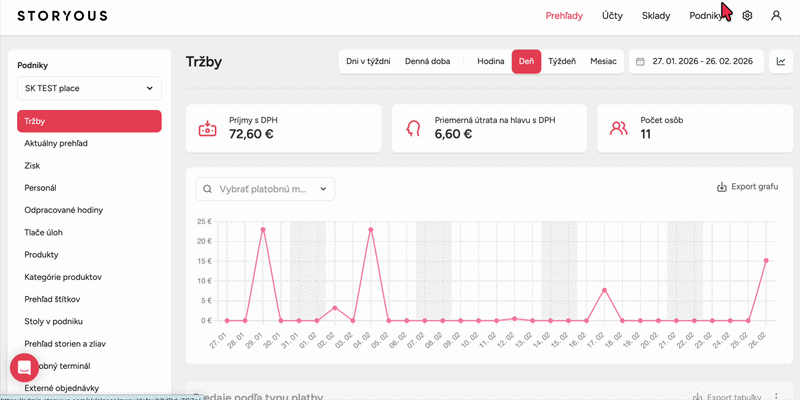Click the search icon in payment filter
Image resolution: width=800 pixels, height=400 pixels.
point(208,189)
